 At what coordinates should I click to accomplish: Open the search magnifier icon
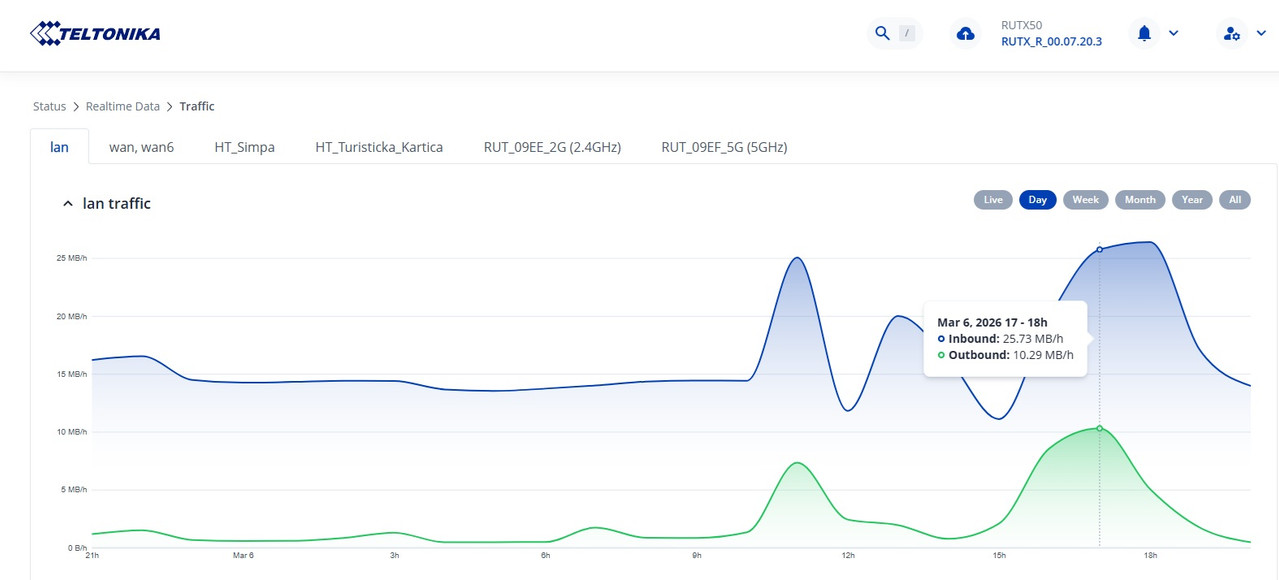tap(882, 33)
